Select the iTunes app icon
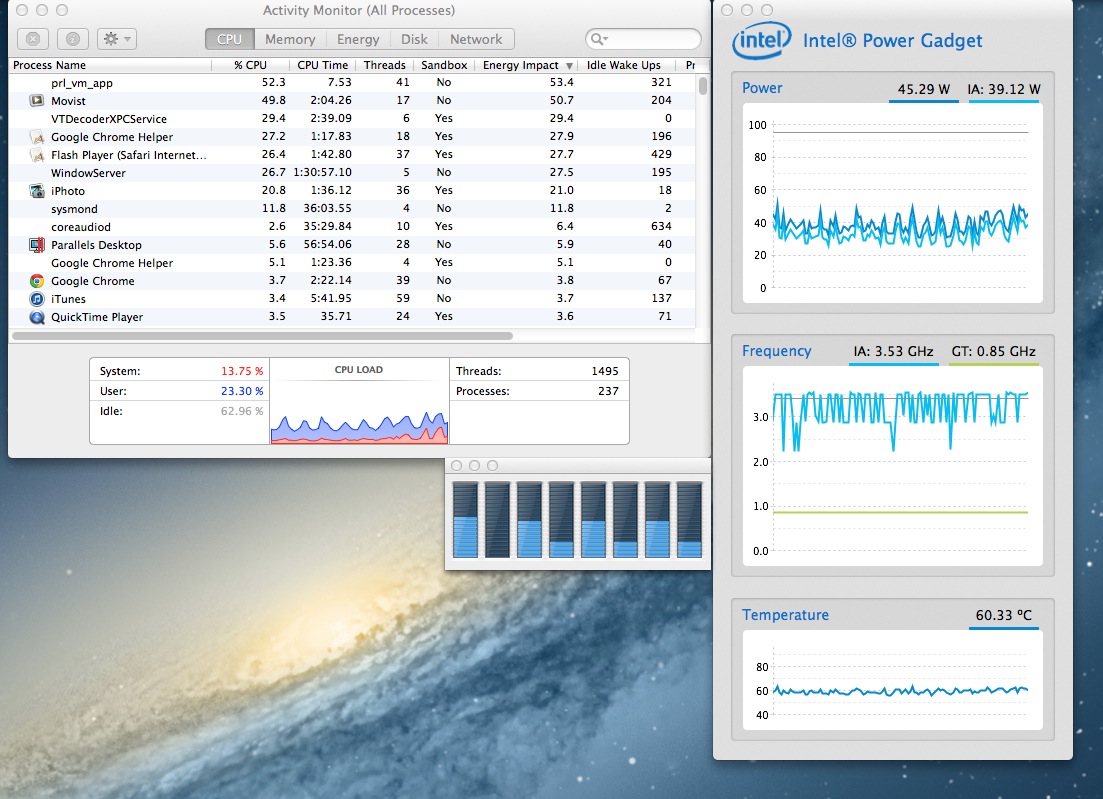 pyautogui.click(x=37, y=299)
